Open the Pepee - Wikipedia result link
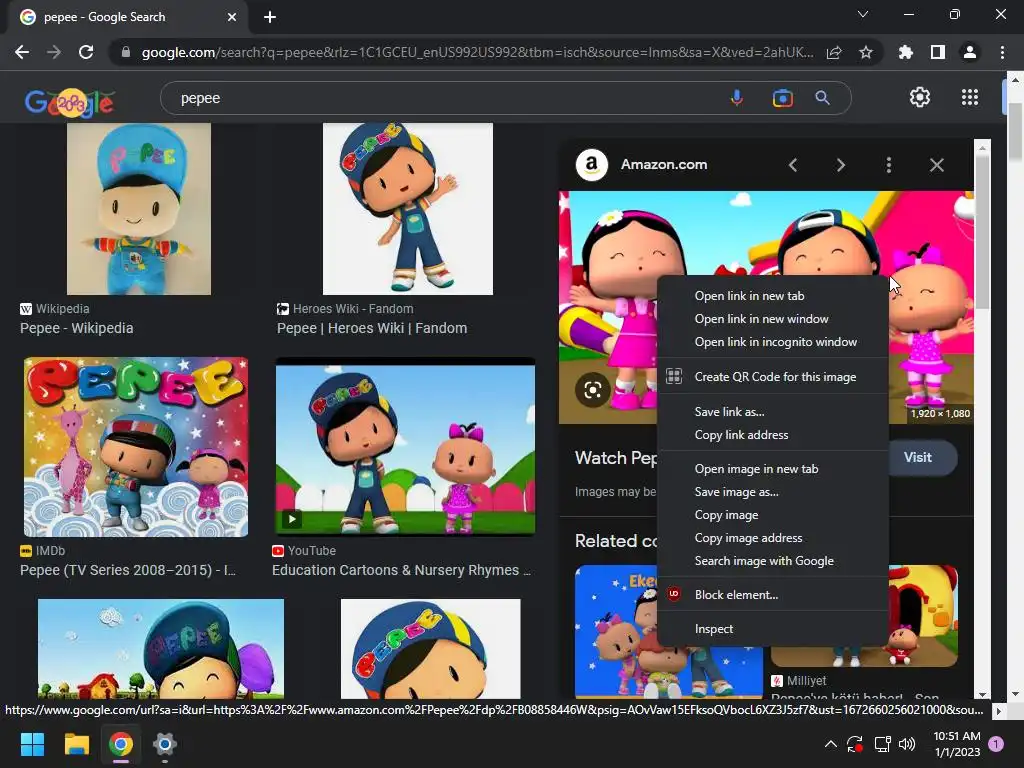The width and height of the screenshot is (1024, 768). click(76, 328)
